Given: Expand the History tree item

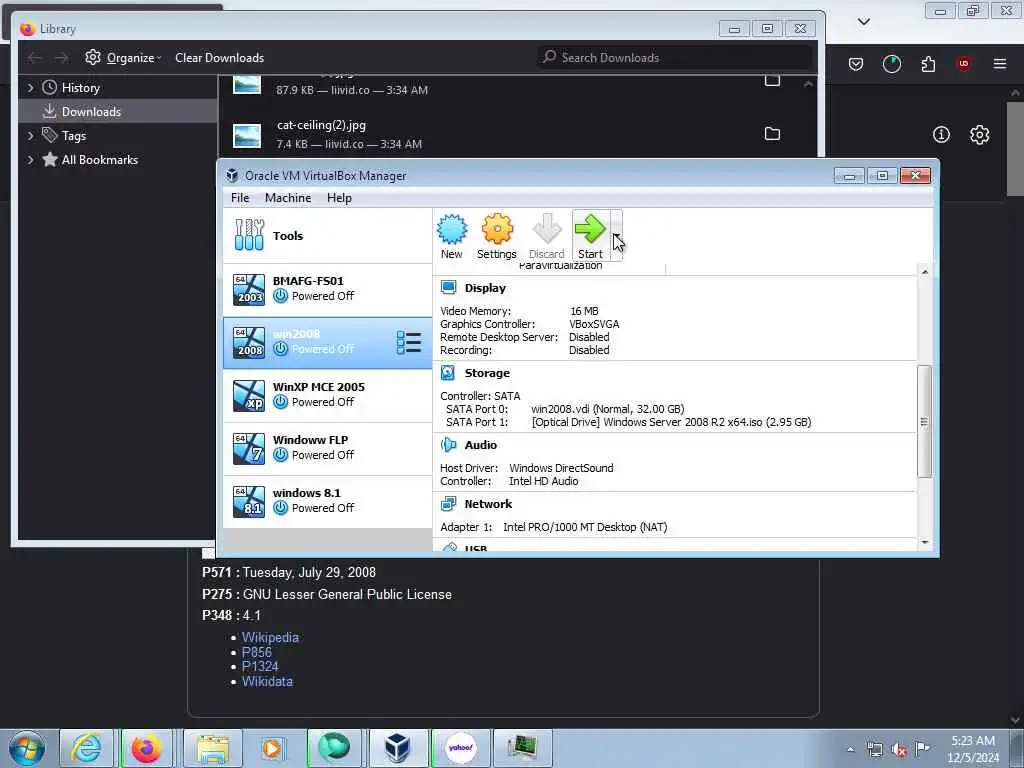Looking at the screenshot, I should pyautogui.click(x=30, y=88).
